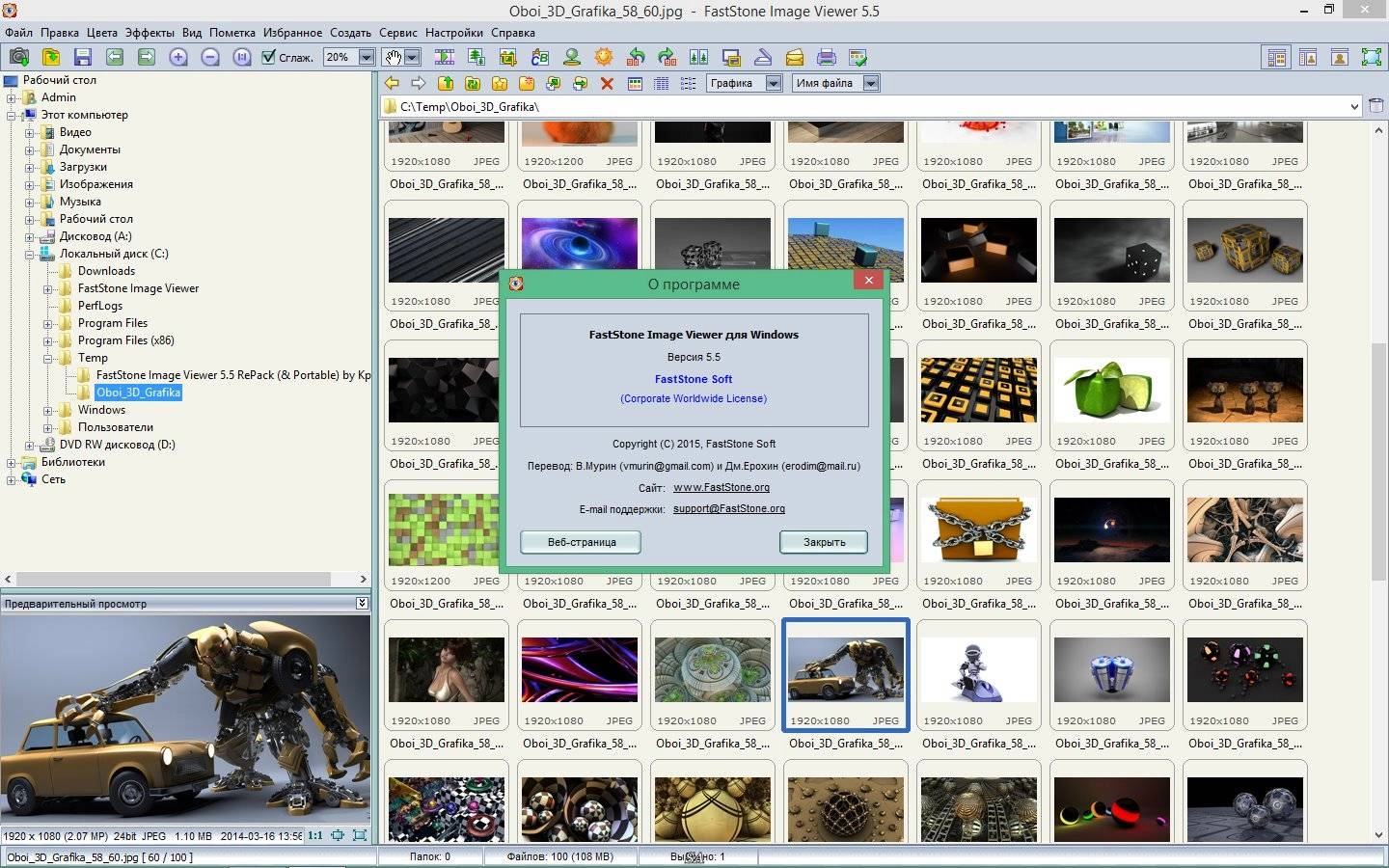Rotate the image right with the toolbar icon
Viewport: 1389px width, 868px height.
pyautogui.click(x=667, y=57)
